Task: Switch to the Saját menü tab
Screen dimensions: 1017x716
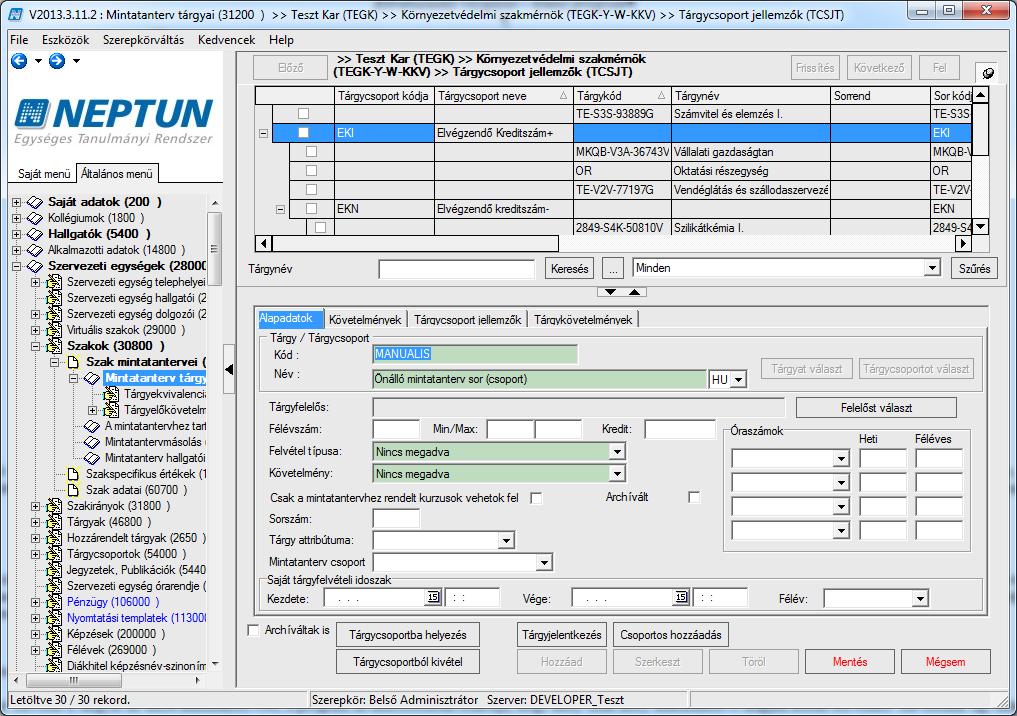Action: 43,174
